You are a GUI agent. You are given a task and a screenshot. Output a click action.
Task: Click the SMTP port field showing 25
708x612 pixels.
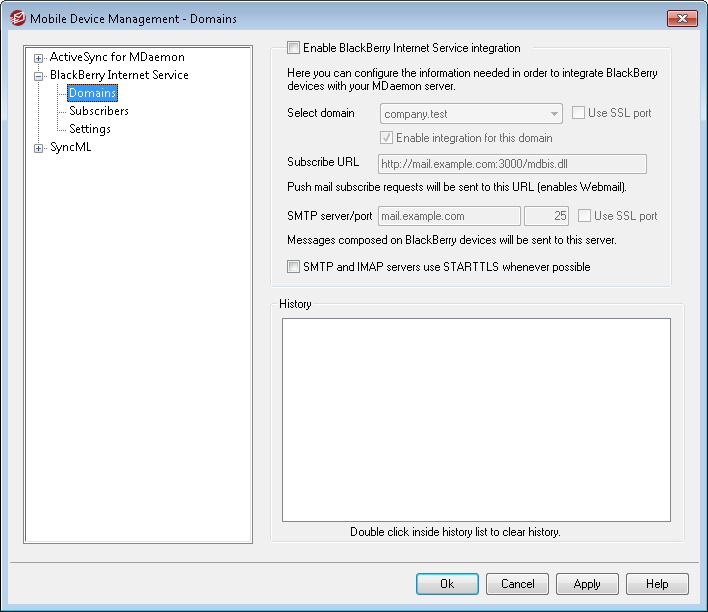[x=546, y=216]
